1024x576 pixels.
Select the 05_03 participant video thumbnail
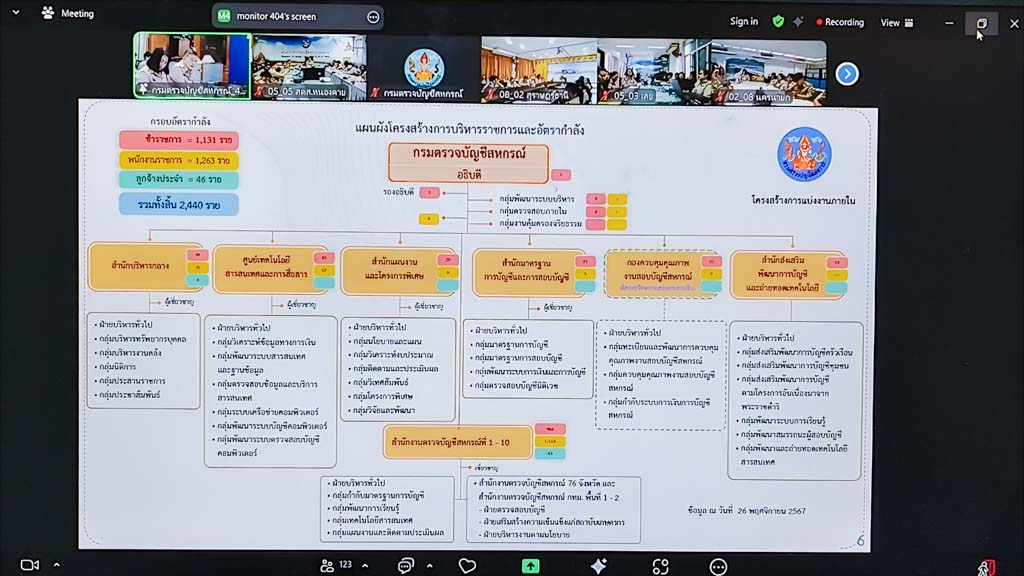[x=654, y=71]
